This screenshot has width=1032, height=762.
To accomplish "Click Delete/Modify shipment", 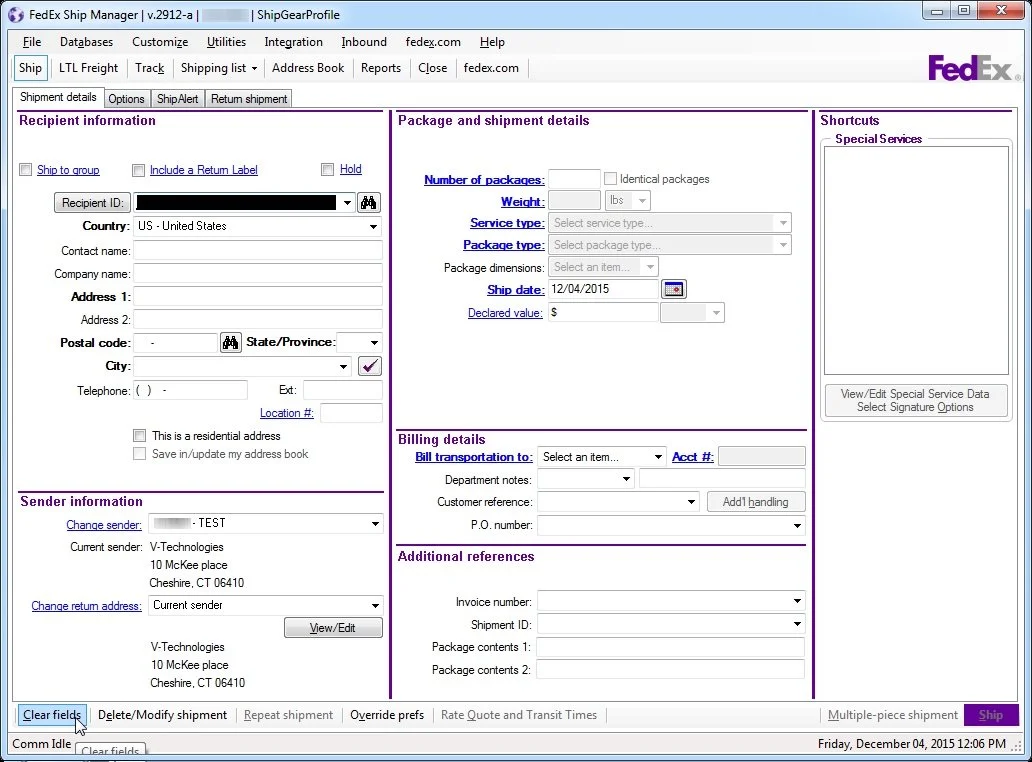I will (162, 715).
